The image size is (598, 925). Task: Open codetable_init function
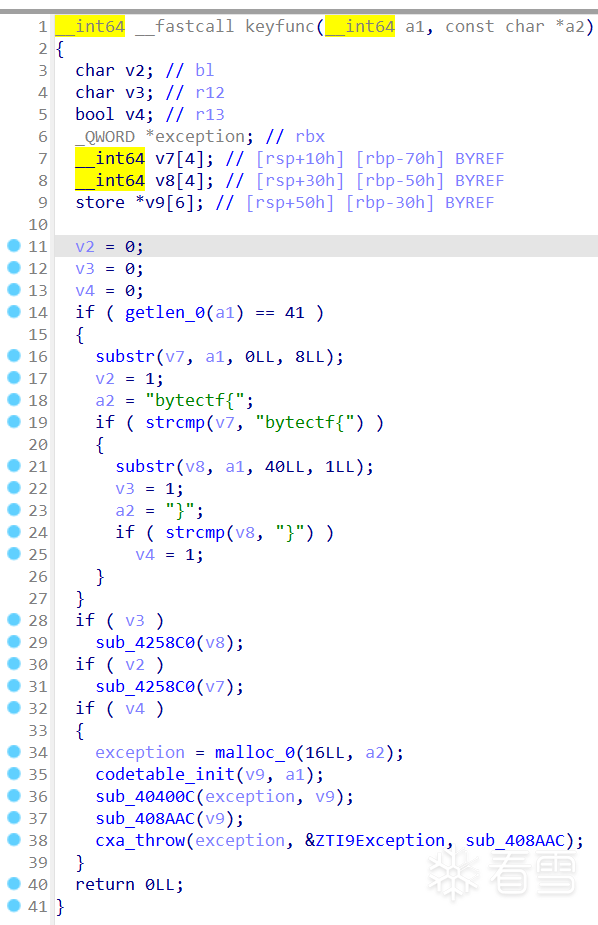point(165,775)
